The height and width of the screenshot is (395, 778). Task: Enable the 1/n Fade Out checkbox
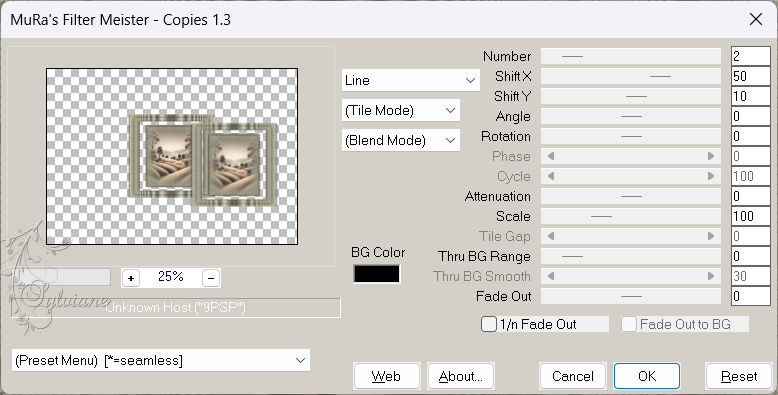(489, 324)
